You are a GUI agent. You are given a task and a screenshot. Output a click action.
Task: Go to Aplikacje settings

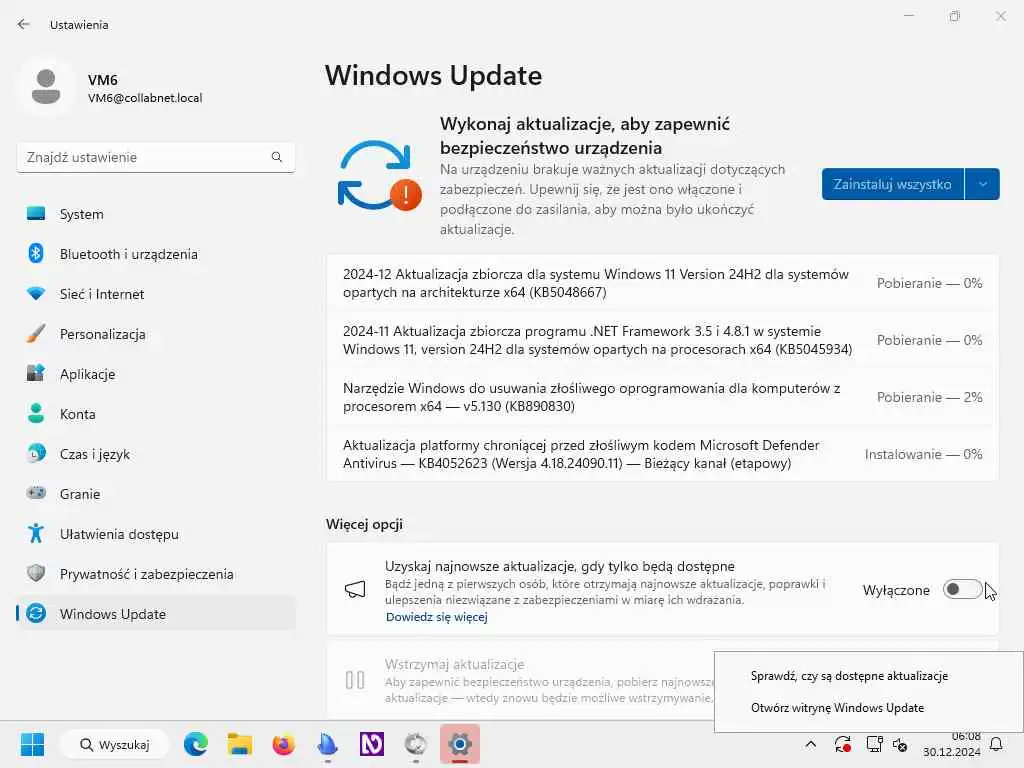tap(155, 374)
